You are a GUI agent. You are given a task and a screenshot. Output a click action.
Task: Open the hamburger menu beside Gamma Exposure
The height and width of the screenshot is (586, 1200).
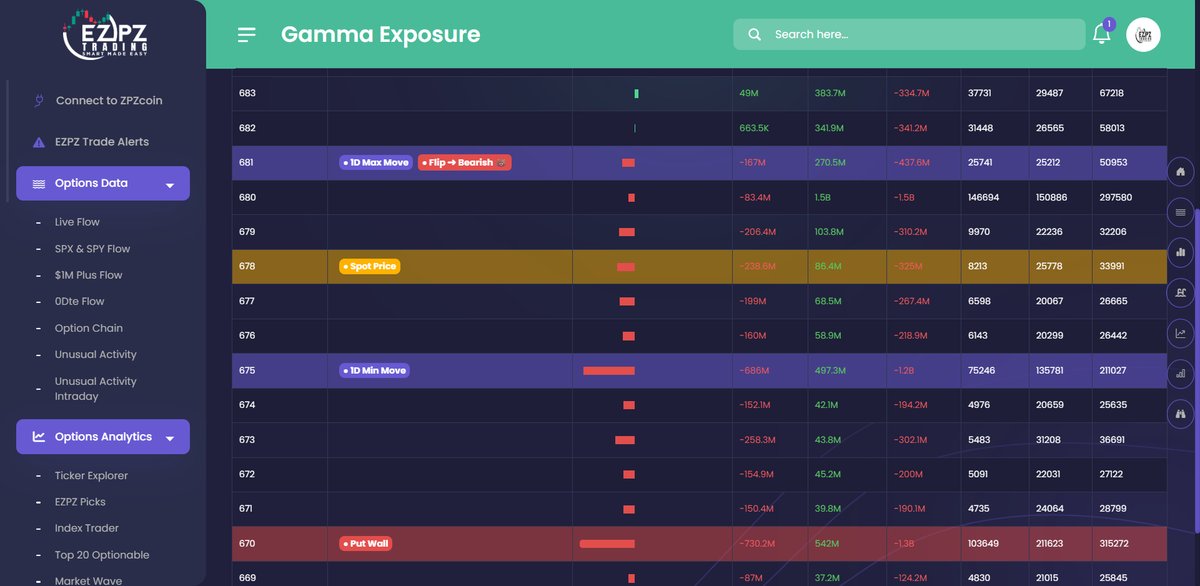click(247, 35)
